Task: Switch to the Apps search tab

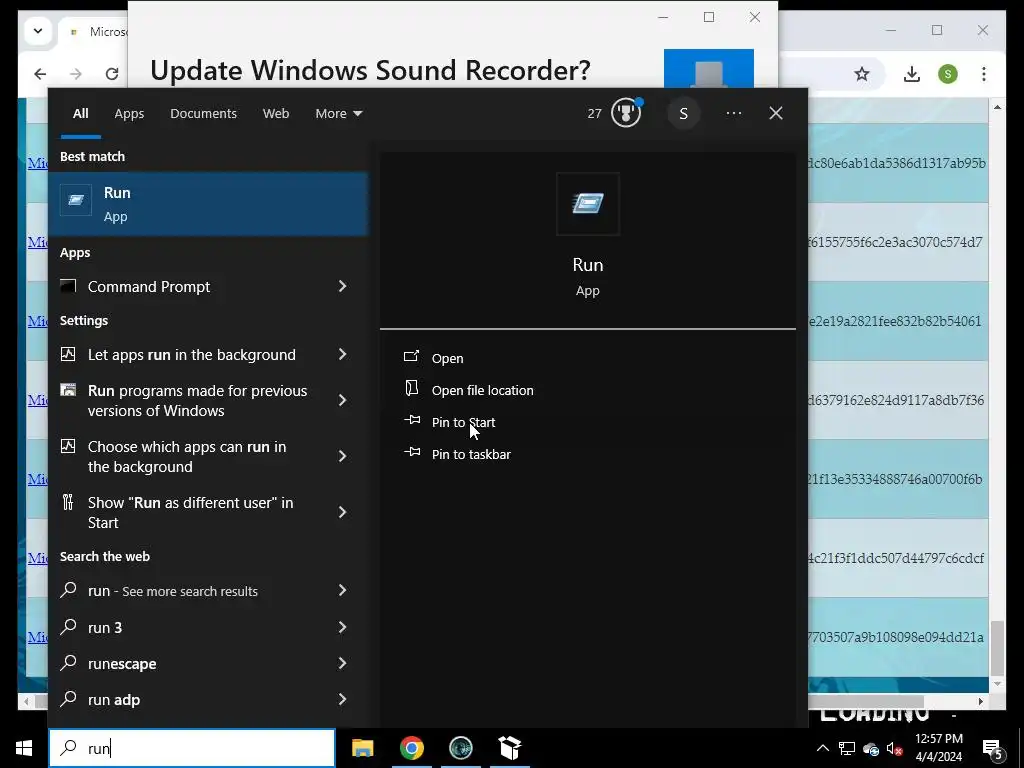Action: tap(129, 114)
